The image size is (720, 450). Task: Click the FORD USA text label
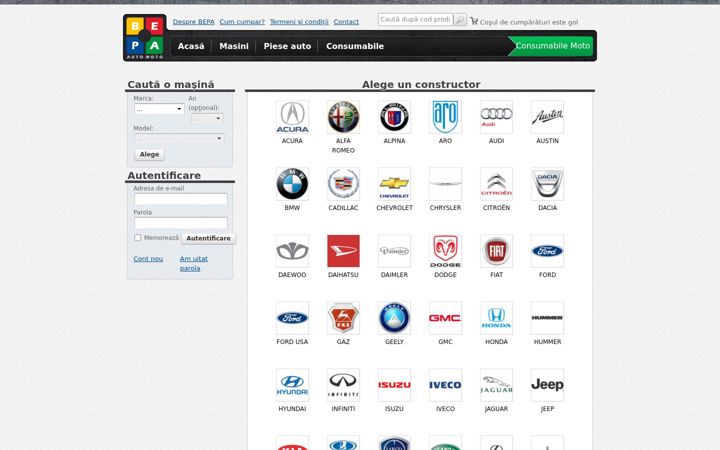292,342
